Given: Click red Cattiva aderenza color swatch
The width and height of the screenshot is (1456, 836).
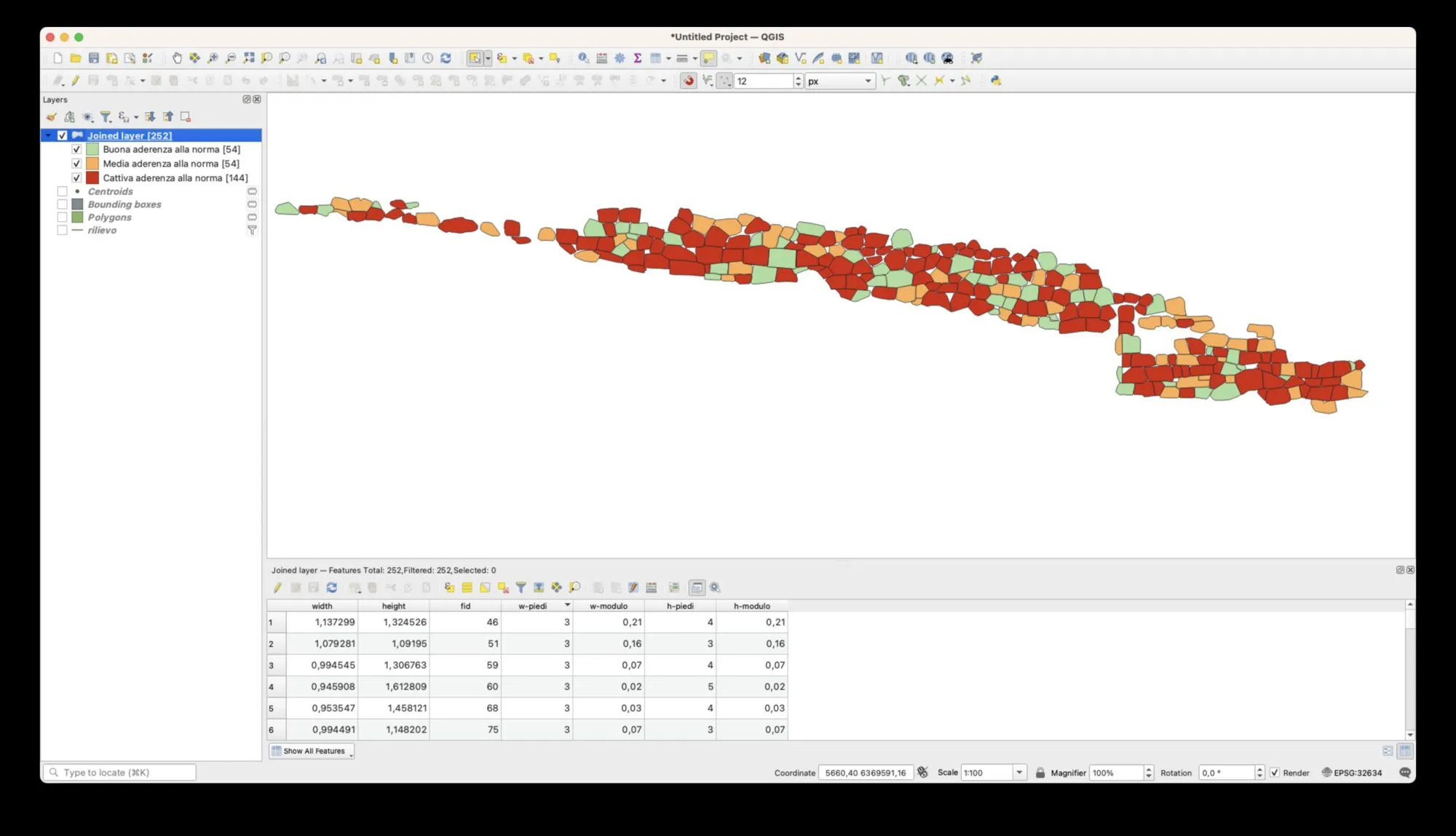Looking at the screenshot, I should (x=92, y=178).
